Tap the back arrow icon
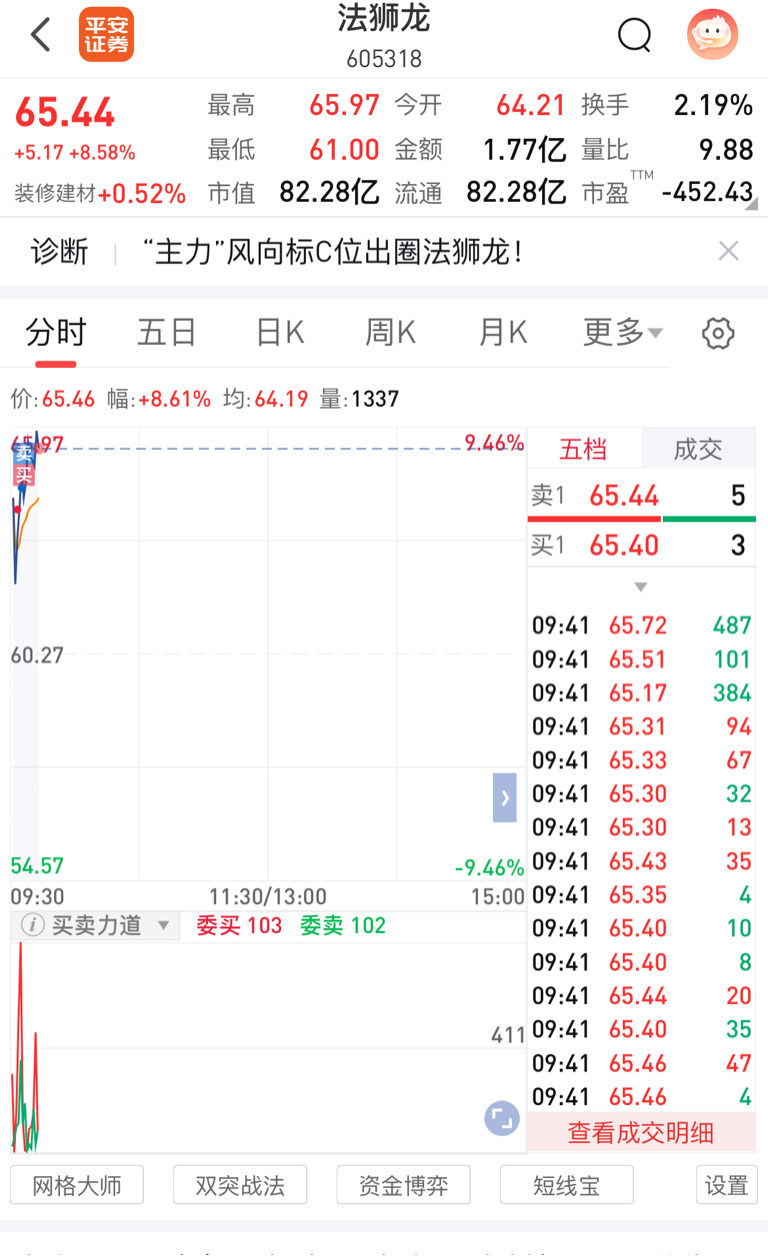Screen dimensions: 768x1256 pyautogui.click(x=41, y=35)
